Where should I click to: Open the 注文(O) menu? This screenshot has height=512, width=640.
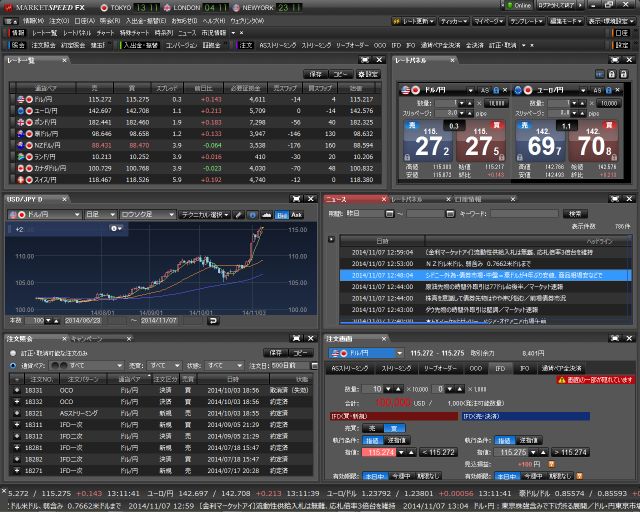(x=59, y=20)
